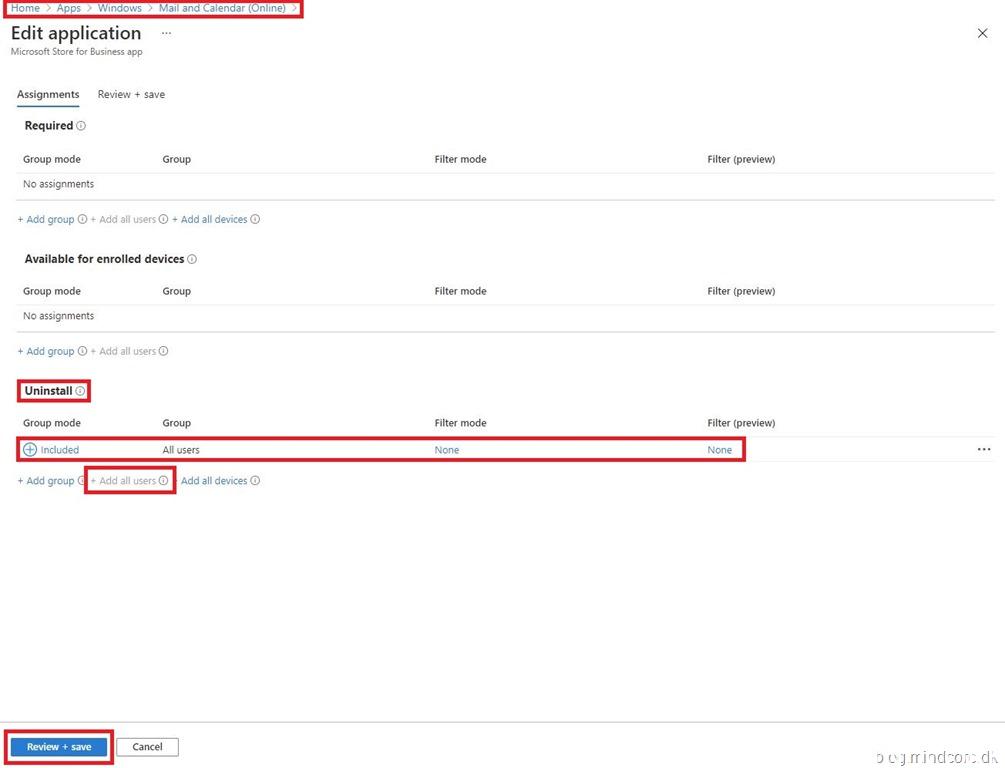Add all devices under Required section
Screen dimensions: 1005x768
click(x=210, y=220)
